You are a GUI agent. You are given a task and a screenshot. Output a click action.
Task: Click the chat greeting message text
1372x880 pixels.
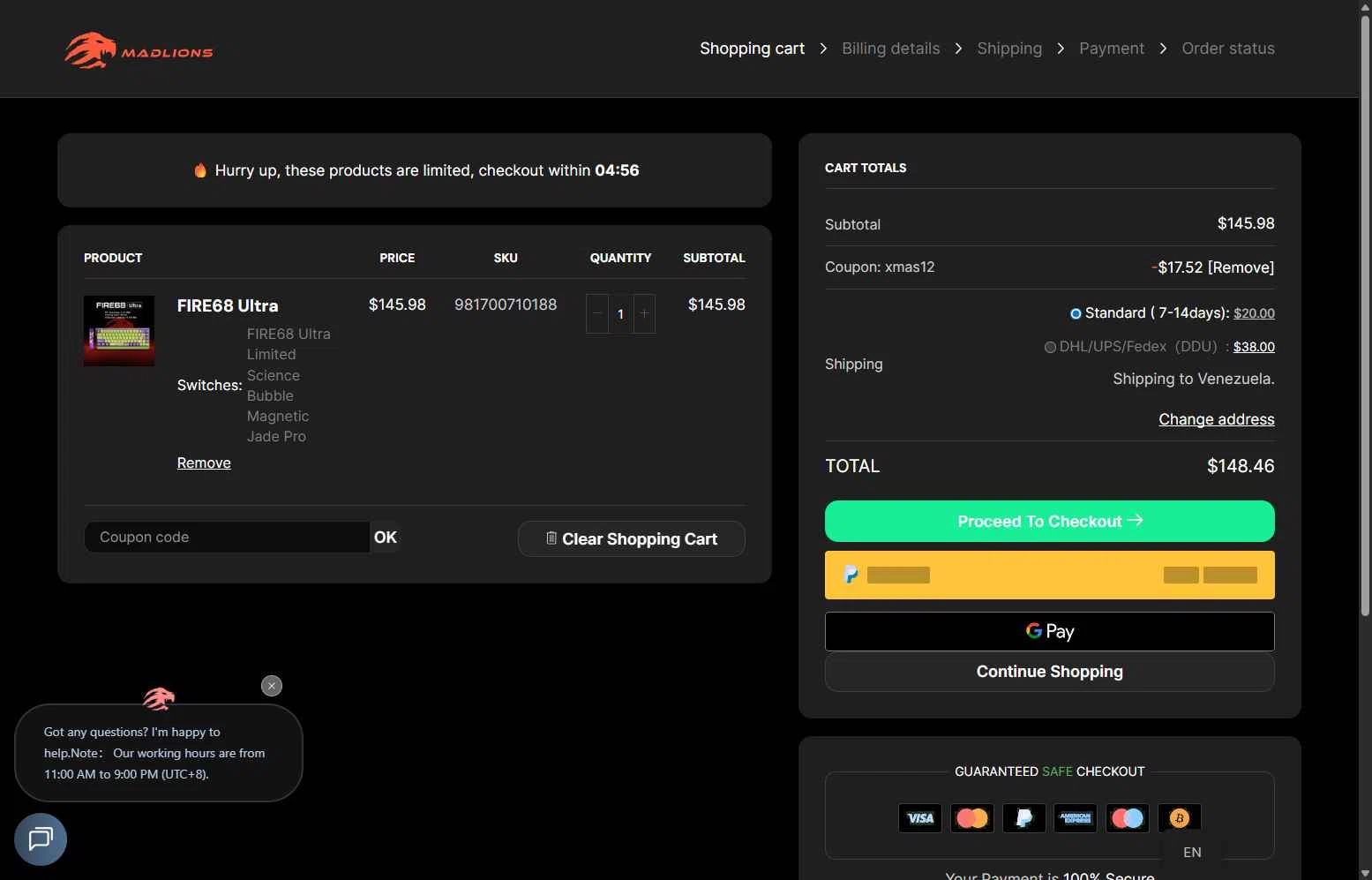154,753
